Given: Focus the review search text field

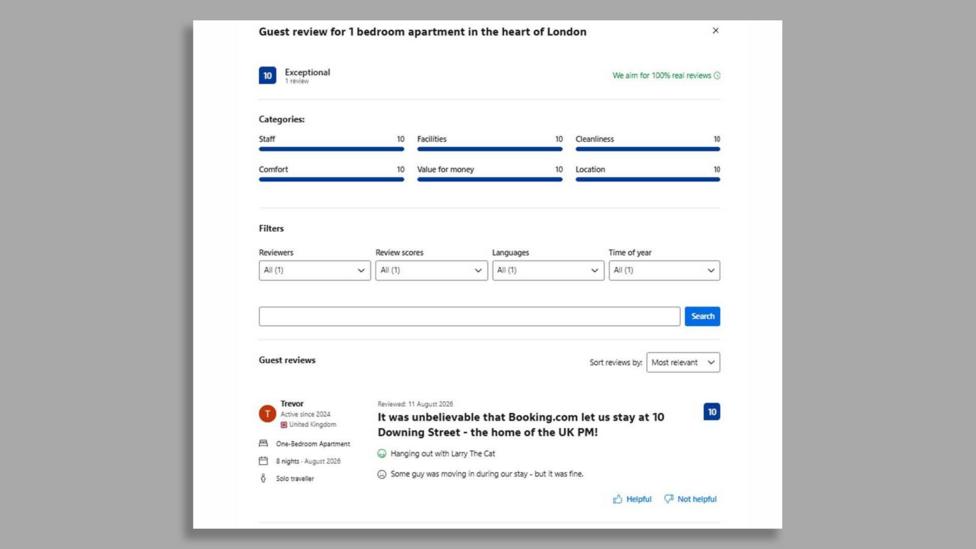Looking at the screenshot, I should tap(469, 316).
